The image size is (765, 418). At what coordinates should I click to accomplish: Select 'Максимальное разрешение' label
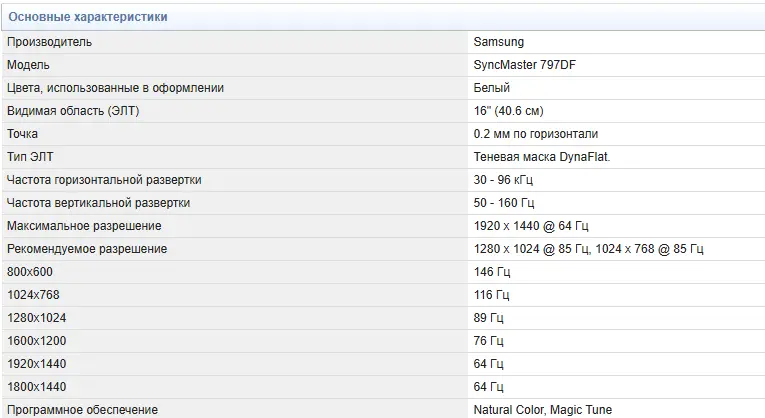(84, 226)
